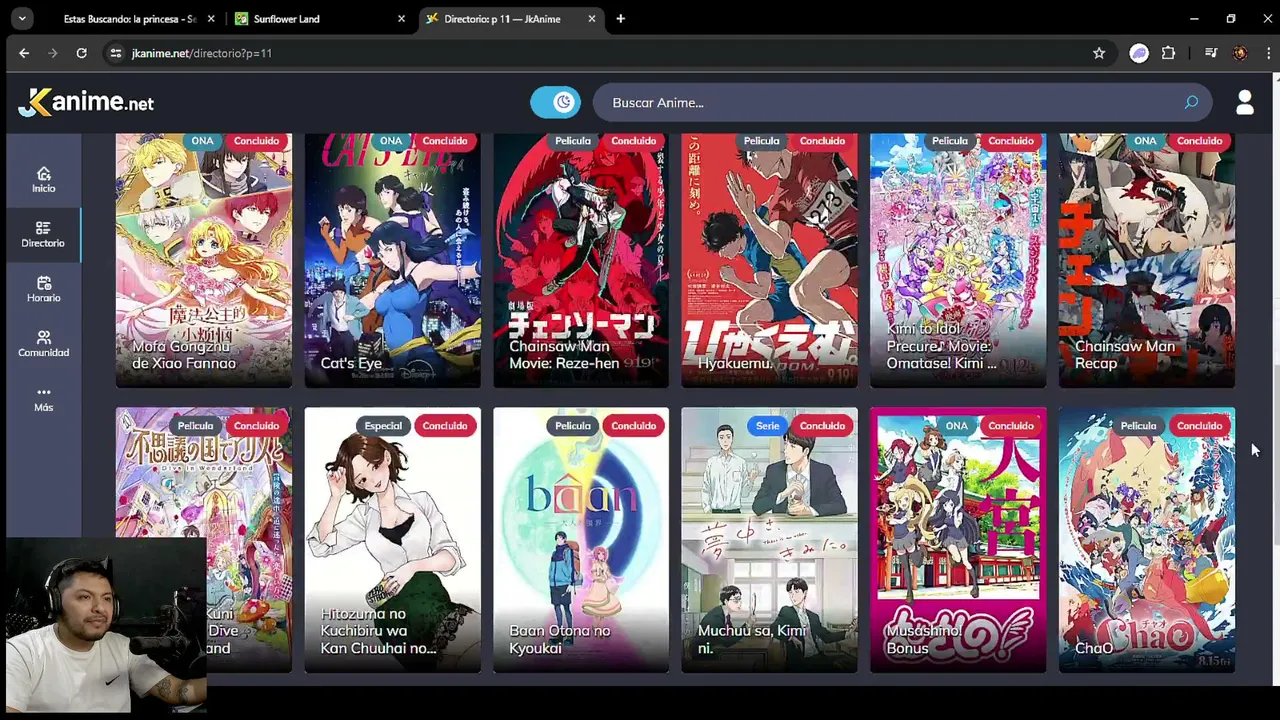
Task: Open the media controls toolbar icon
Action: click(x=1211, y=53)
